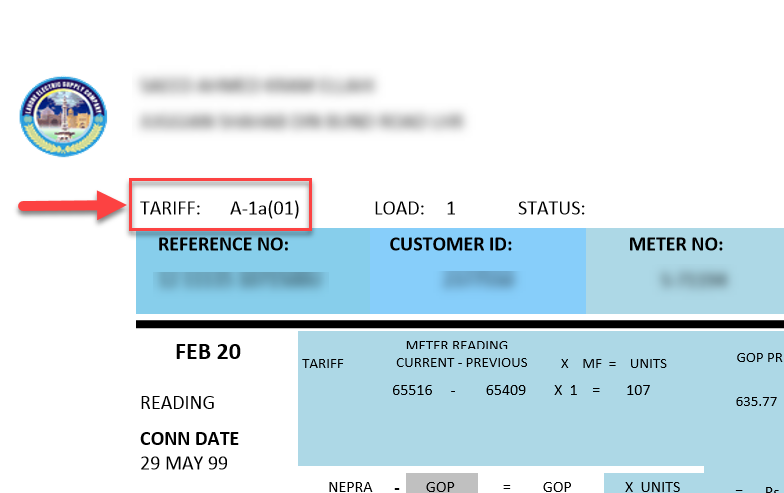Image resolution: width=784 pixels, height=493 pixels.
Task: Click the units value 107
Action: pyautogui.click(x=638, y=390)
